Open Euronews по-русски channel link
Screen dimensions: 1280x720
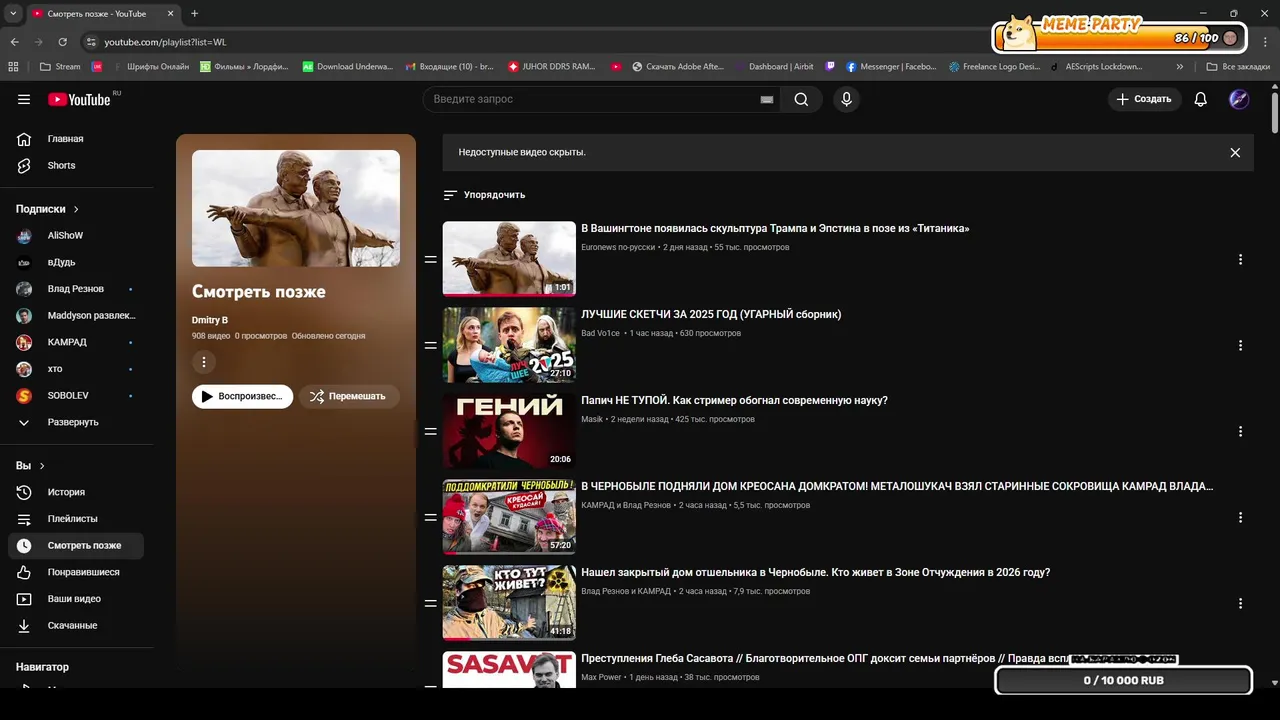[x=618, y=247]
